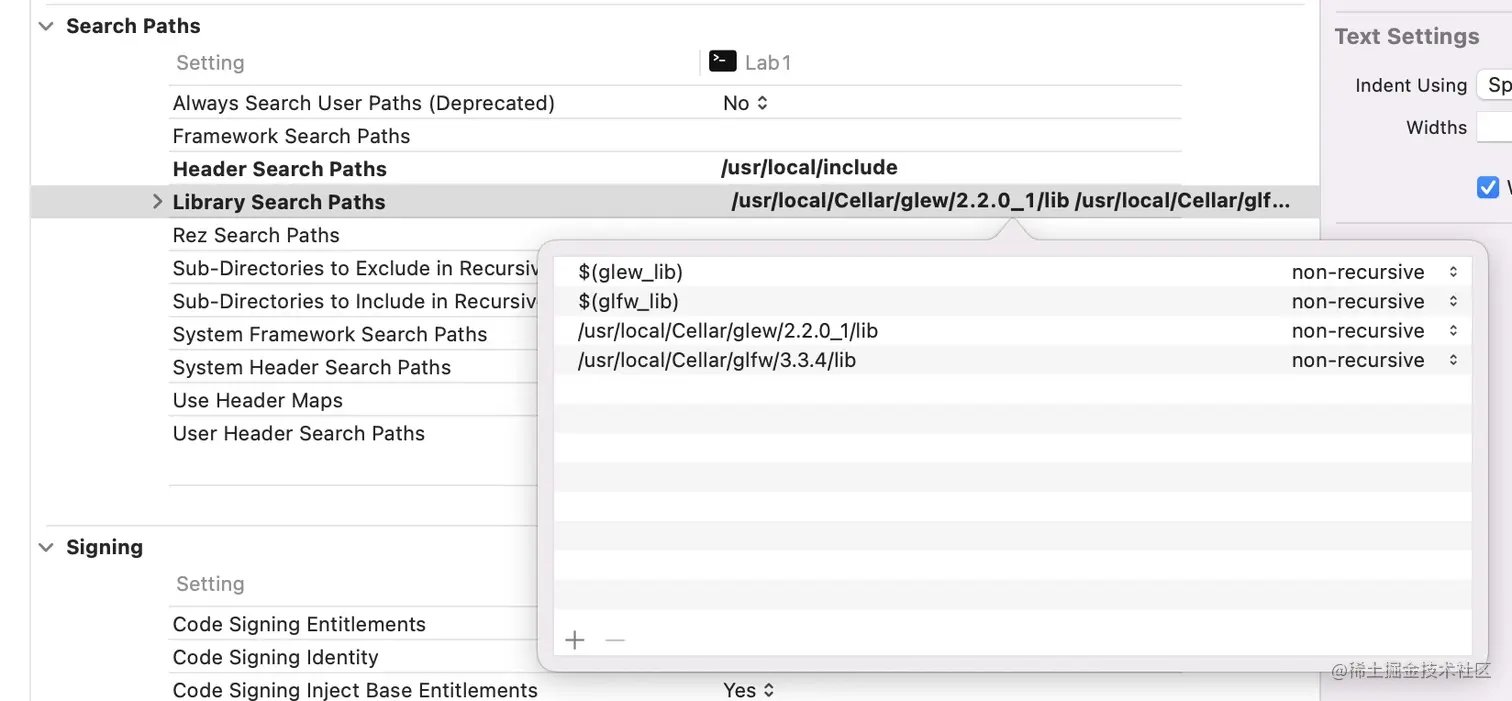Collapse the Signing section
Screen dimensions: 1512x701
(46, 548)
